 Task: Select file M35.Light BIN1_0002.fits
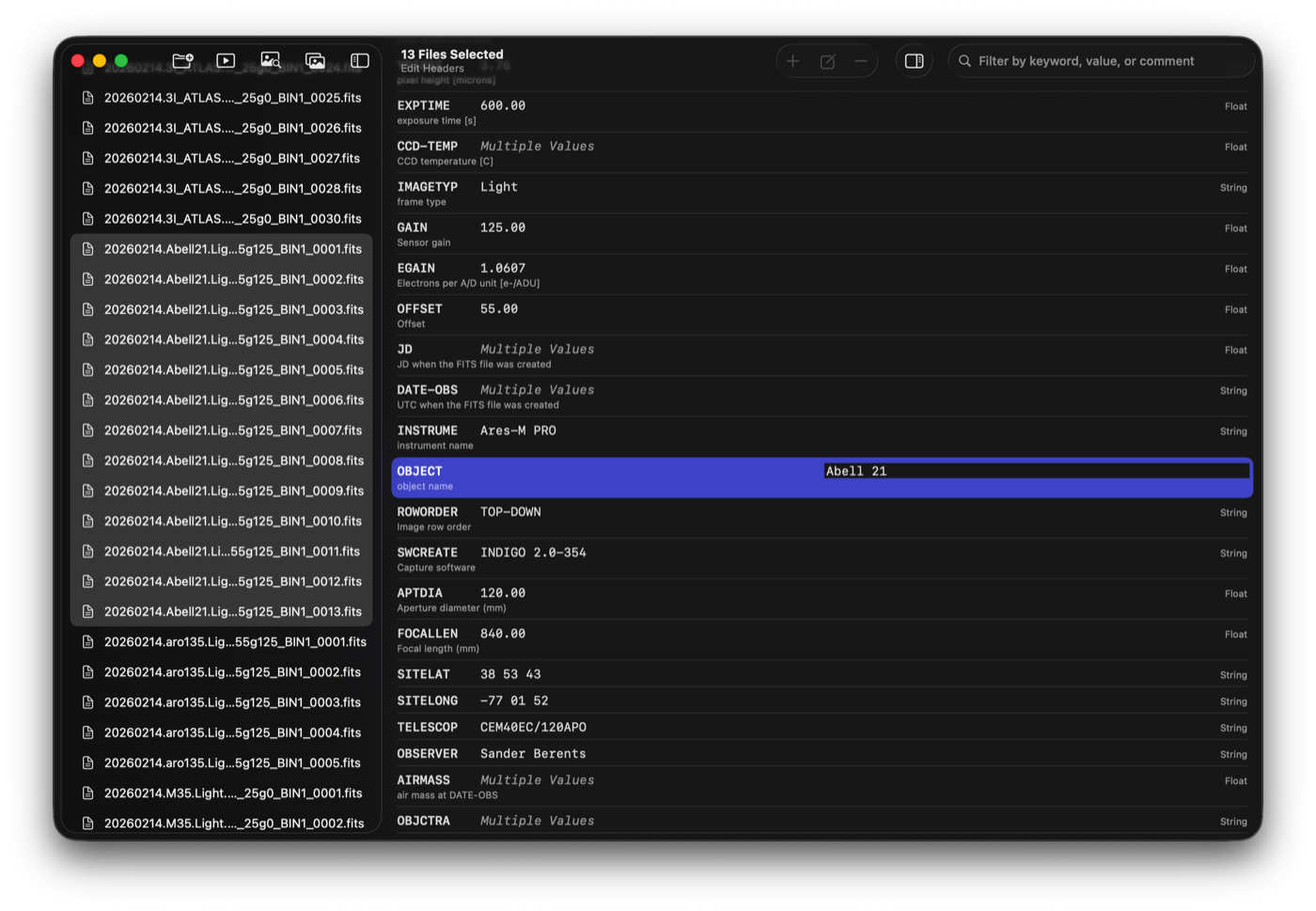coord(222,823)
